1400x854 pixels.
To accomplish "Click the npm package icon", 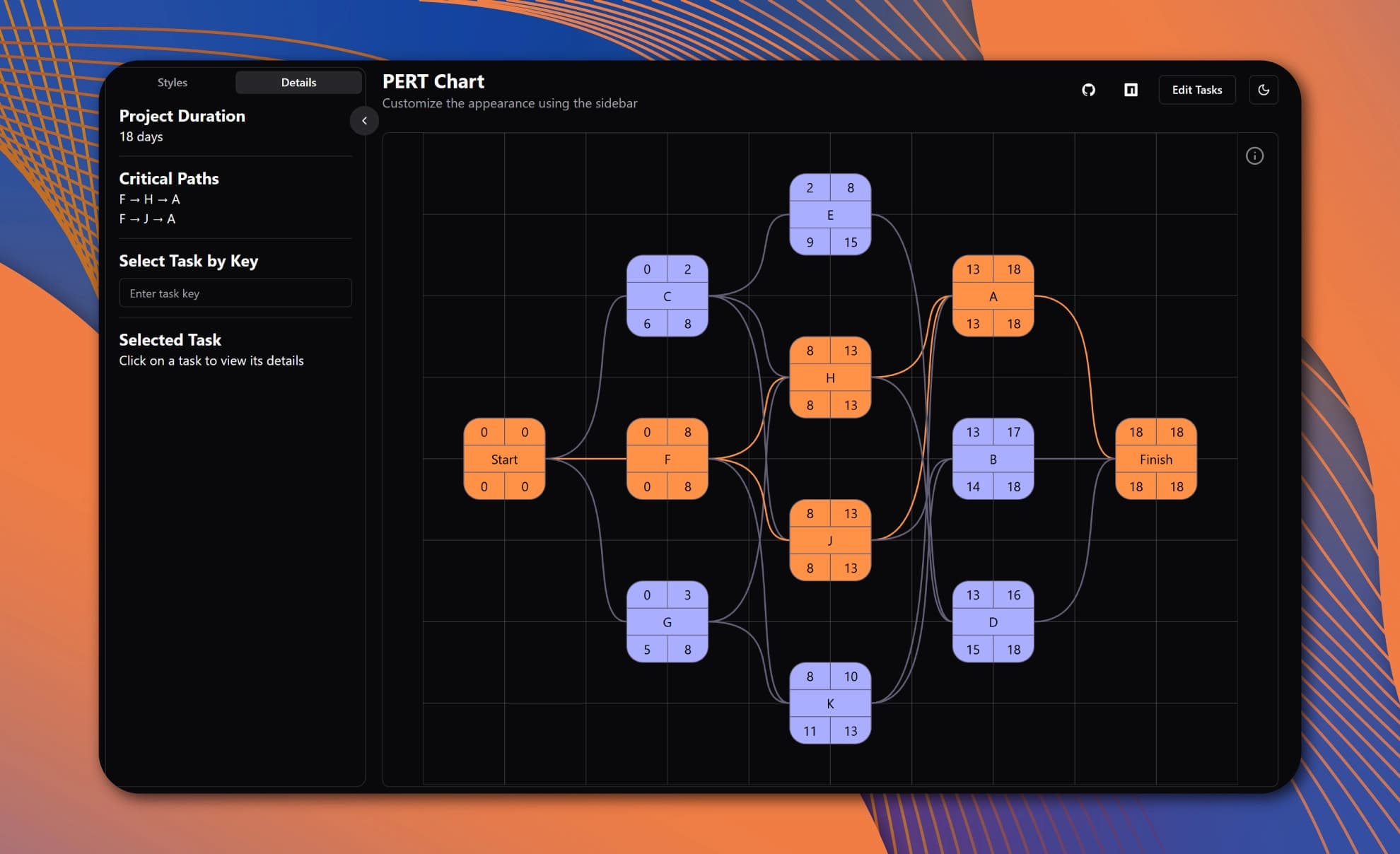I will click(1131, 90).
